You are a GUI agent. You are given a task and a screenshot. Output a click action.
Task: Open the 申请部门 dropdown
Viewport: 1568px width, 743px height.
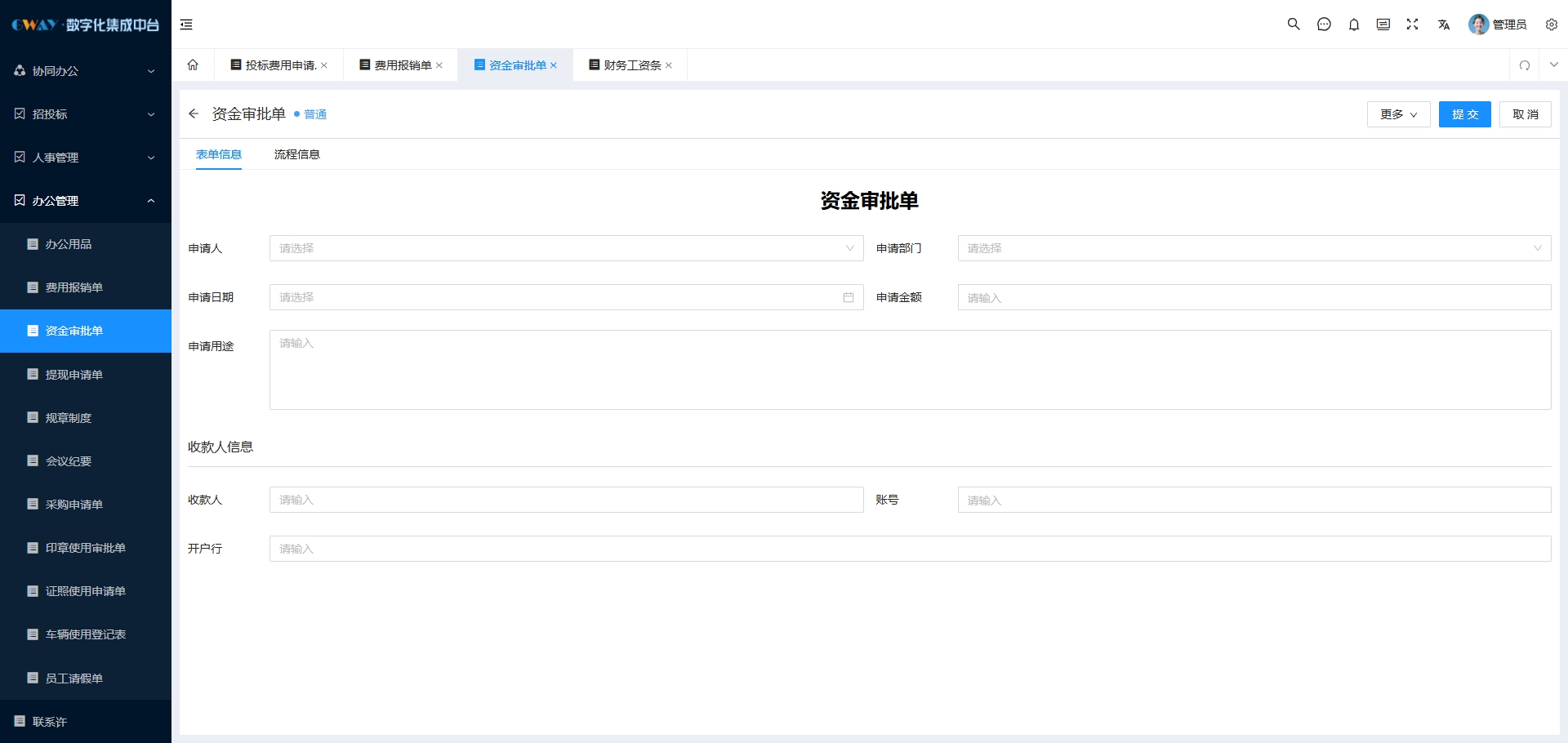[x=1254, y=248]
